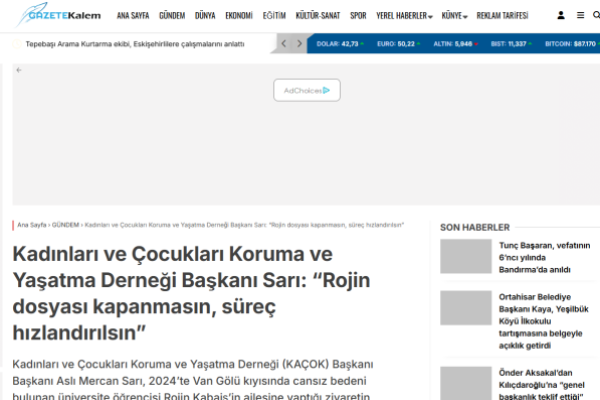600x400 pixels.
Task: Open the DÜNYA section
Action: tap(205, 16)
